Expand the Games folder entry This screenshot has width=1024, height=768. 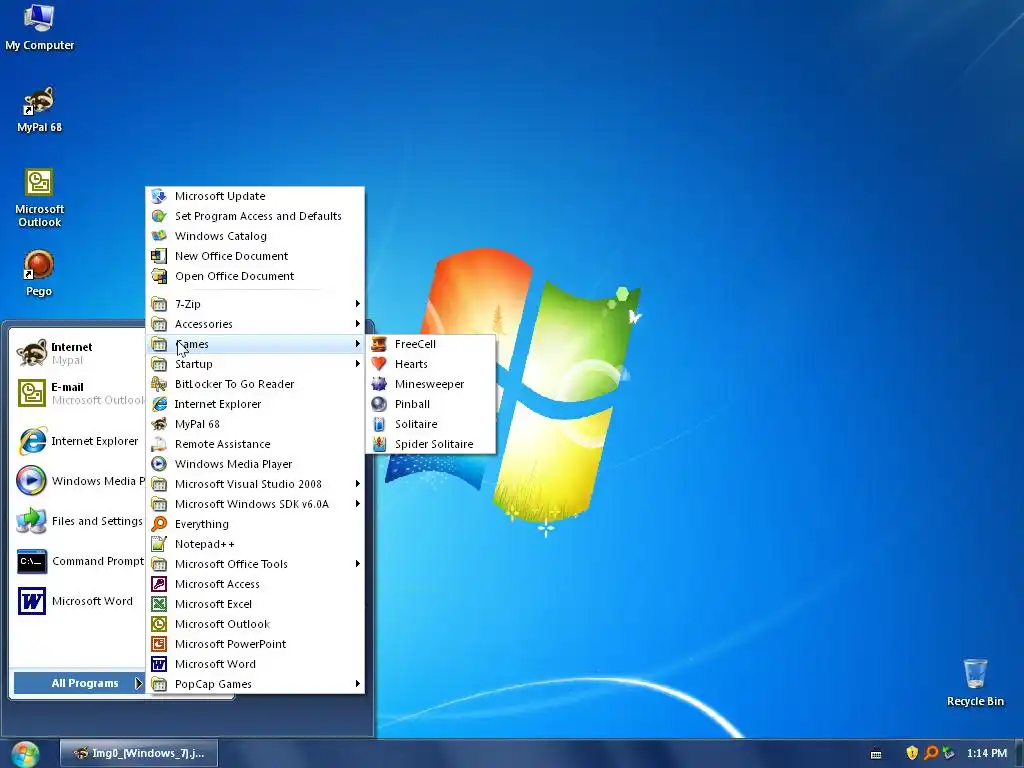[255, 344]
